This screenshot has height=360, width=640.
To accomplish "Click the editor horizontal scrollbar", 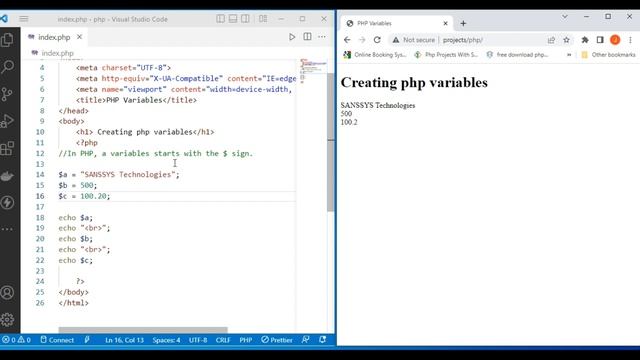I will tap(143, 330).
